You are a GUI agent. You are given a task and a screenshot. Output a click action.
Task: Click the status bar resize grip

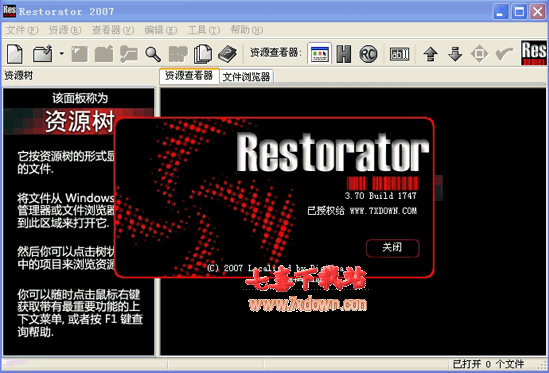[542, 365]
